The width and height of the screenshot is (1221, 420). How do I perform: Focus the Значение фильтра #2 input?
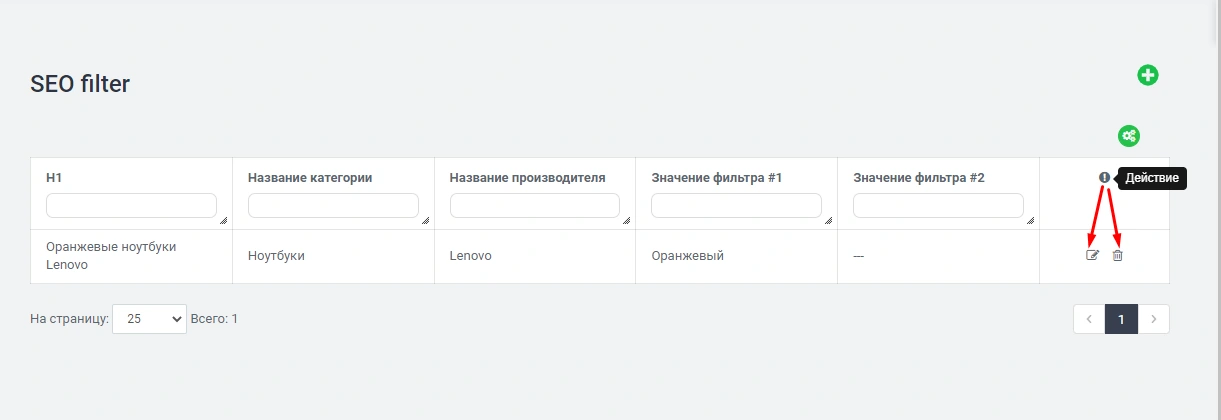click(x=937, y=206)
